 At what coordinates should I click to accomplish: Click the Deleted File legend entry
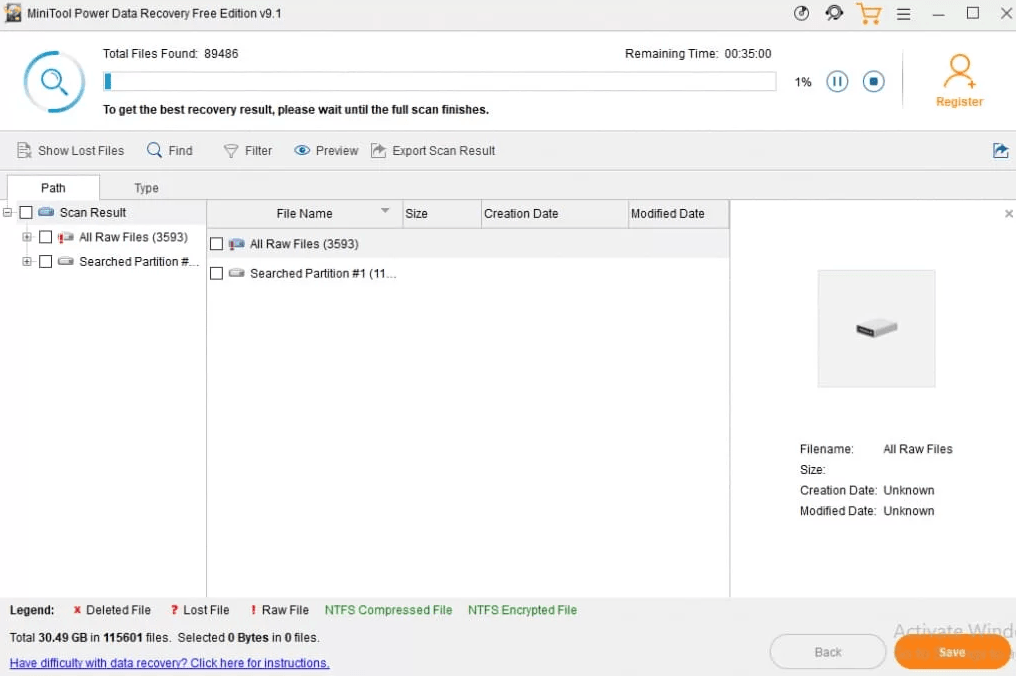pyautogui.click(x=112, y=611)
